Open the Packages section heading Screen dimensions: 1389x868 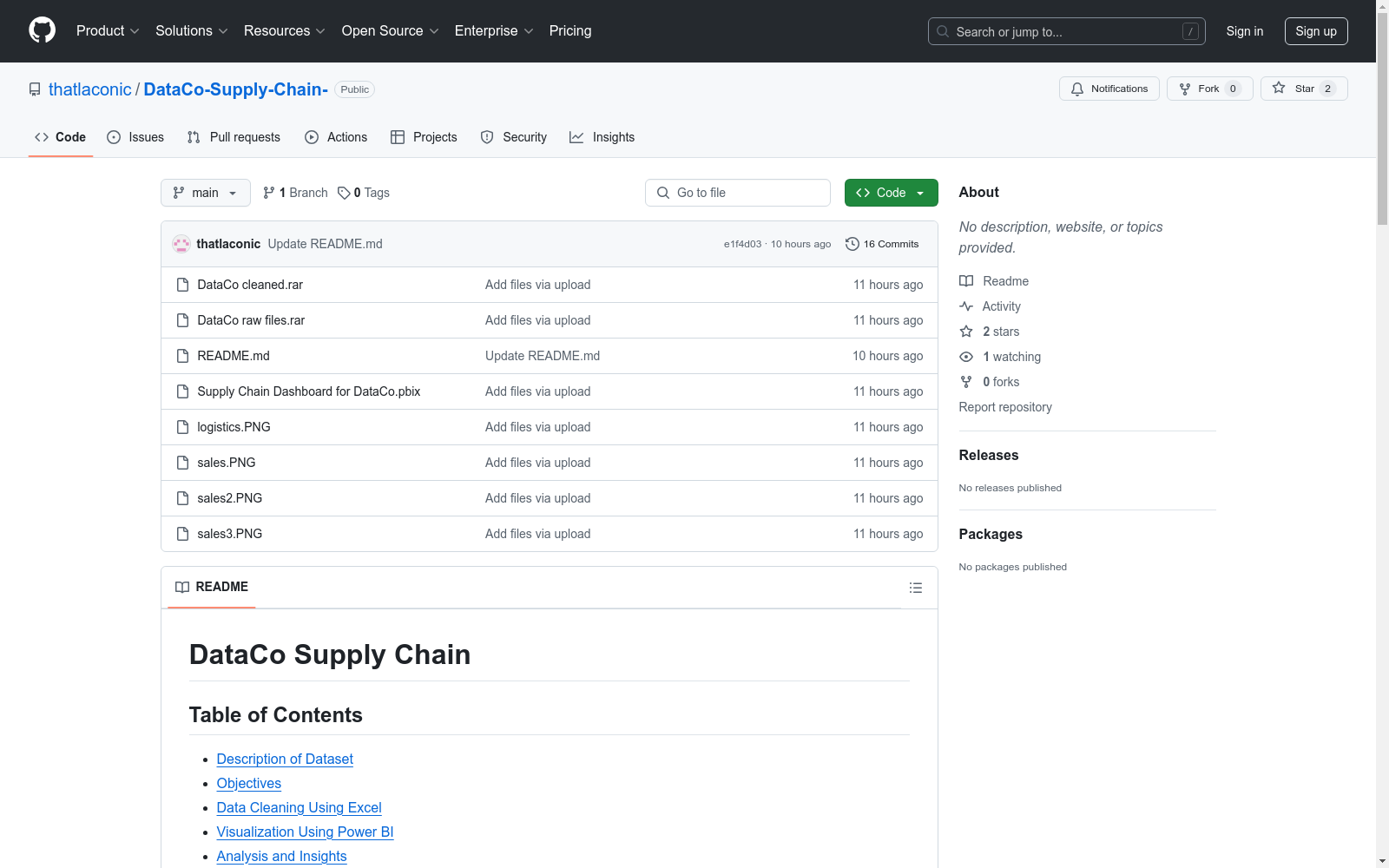point(991,534)
